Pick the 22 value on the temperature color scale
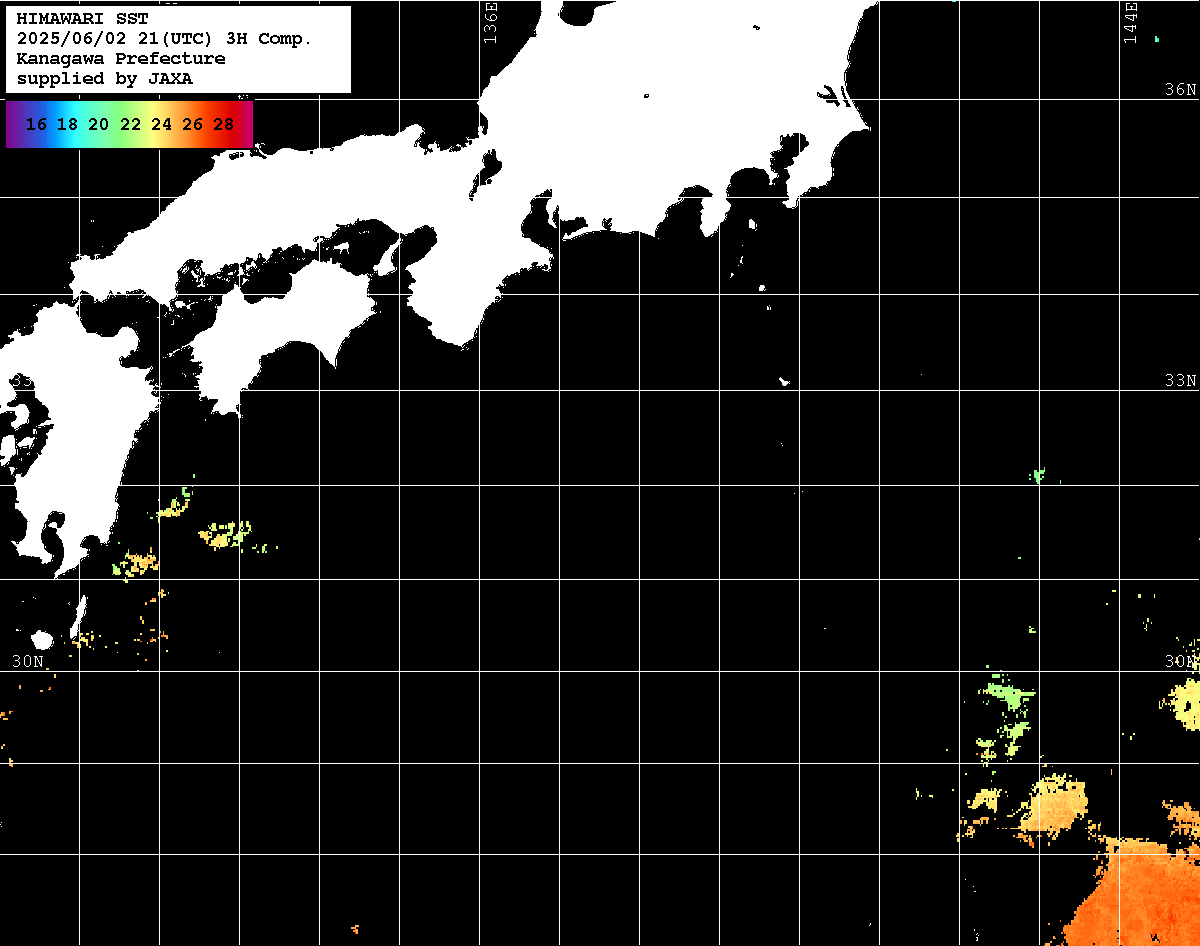Screen dimensions: 1200x946 [130, 125]
